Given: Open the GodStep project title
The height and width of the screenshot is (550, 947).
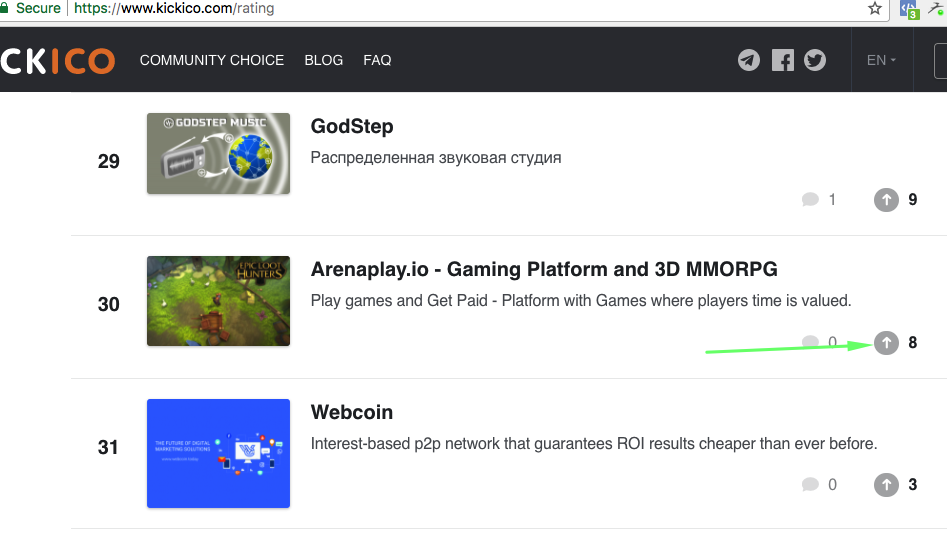Looking at the screenshot, I should 352,127.
